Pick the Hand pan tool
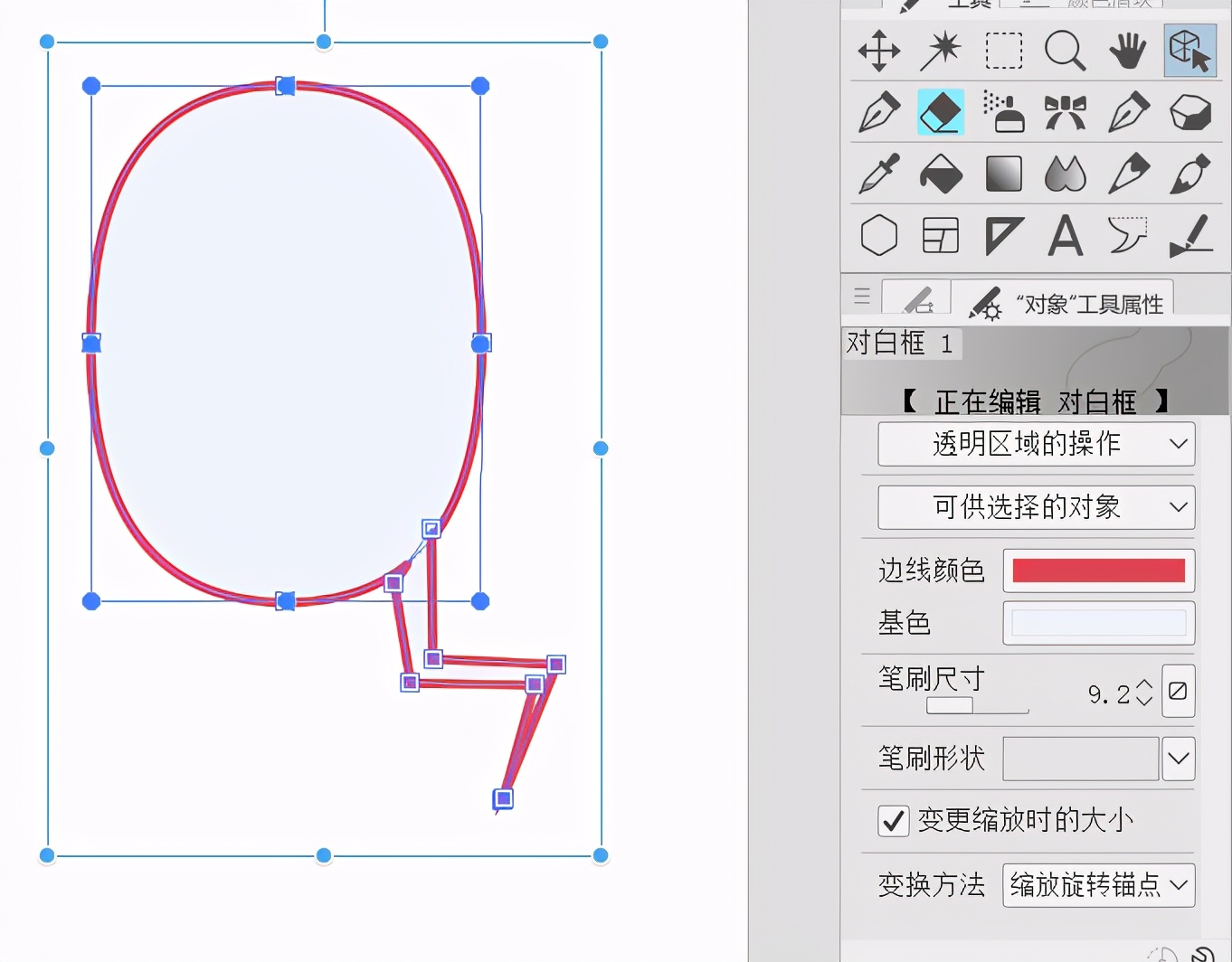The height and width of the screenshot is (962, 1232). pos(1127,51)
